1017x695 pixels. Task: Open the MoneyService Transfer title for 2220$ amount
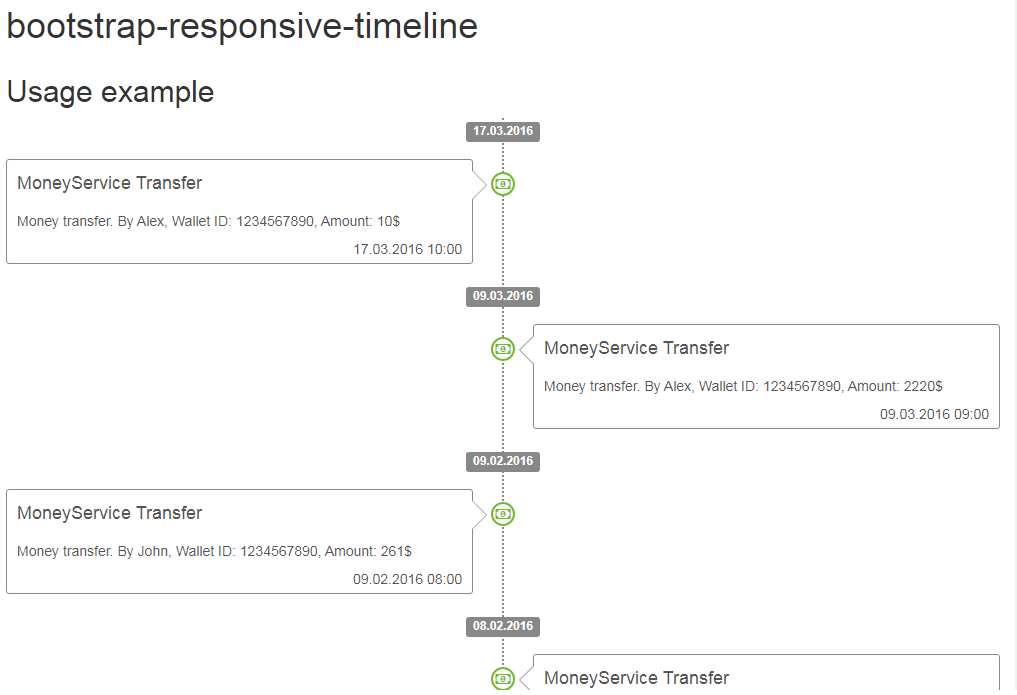pos(636,348)
